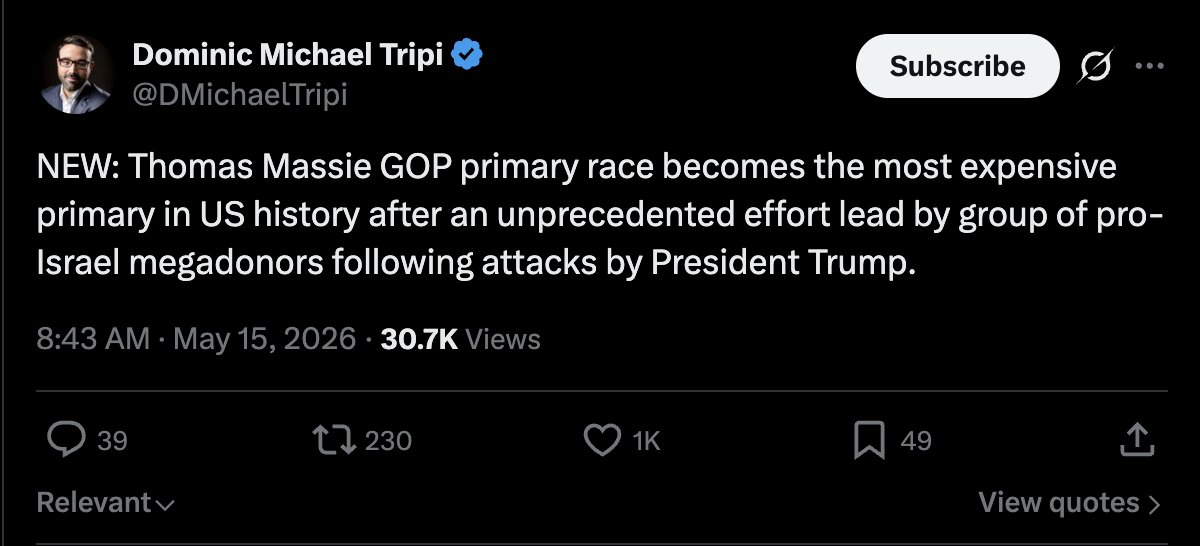Toggle the heart like icon
The image size is (1200, 546).
602,440
